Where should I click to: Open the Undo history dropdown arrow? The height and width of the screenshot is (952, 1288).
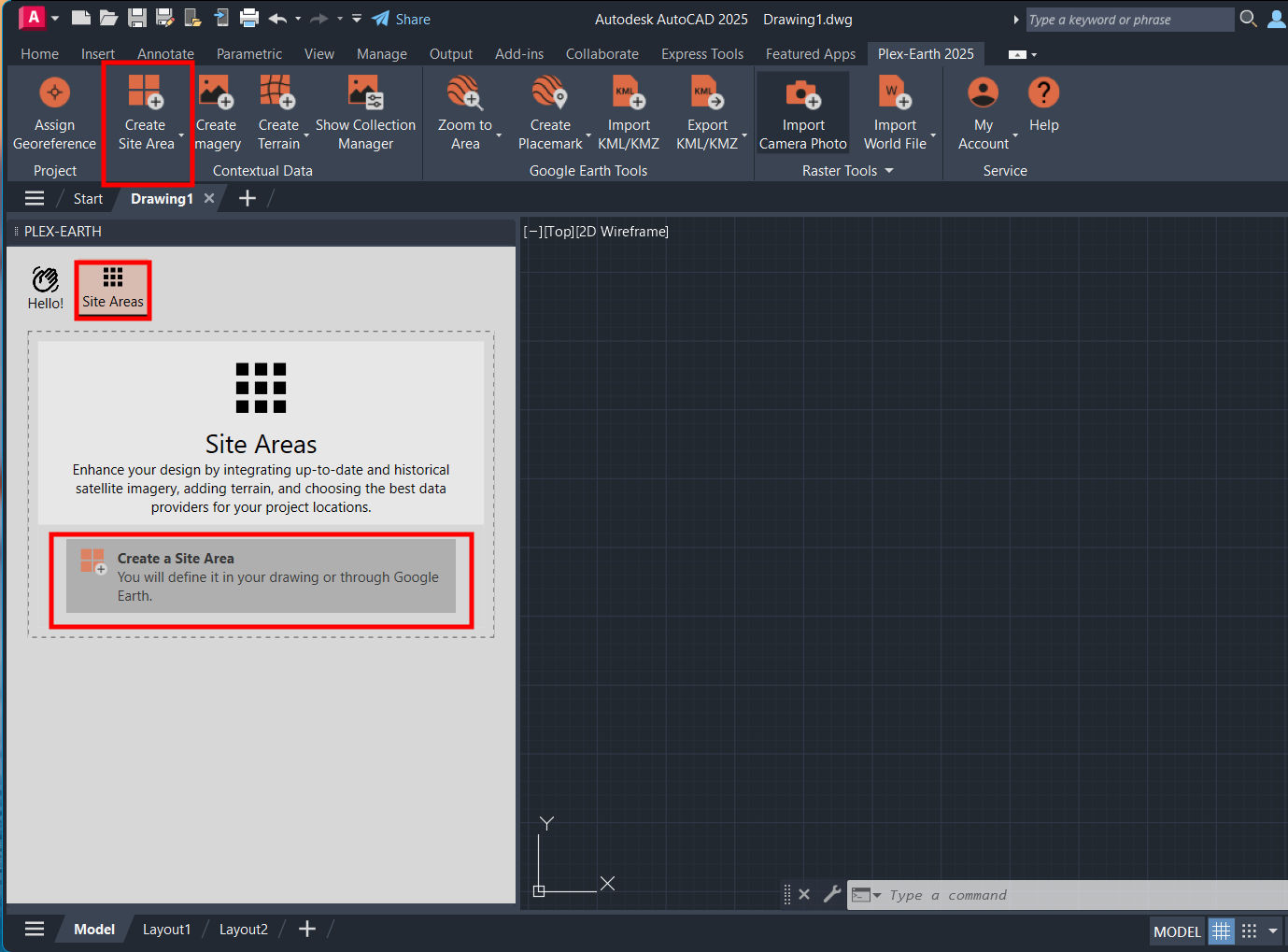click(298, 19)
